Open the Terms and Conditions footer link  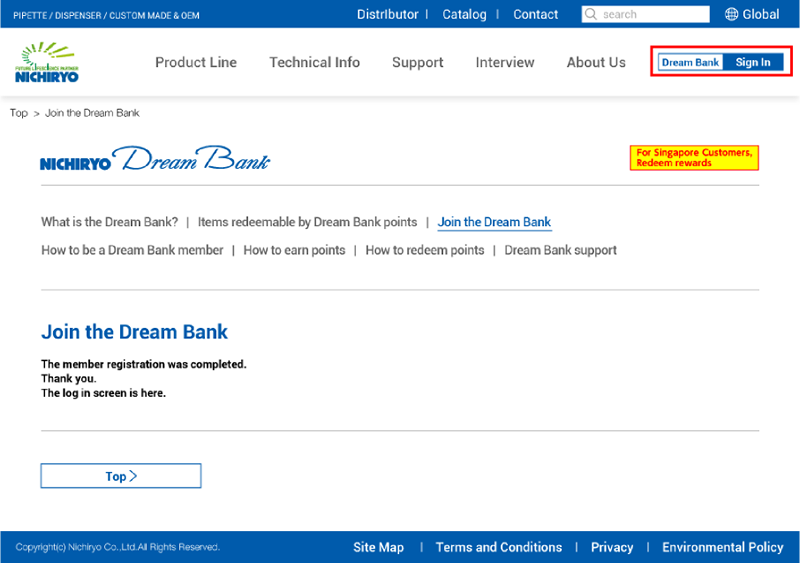[498, 547]
